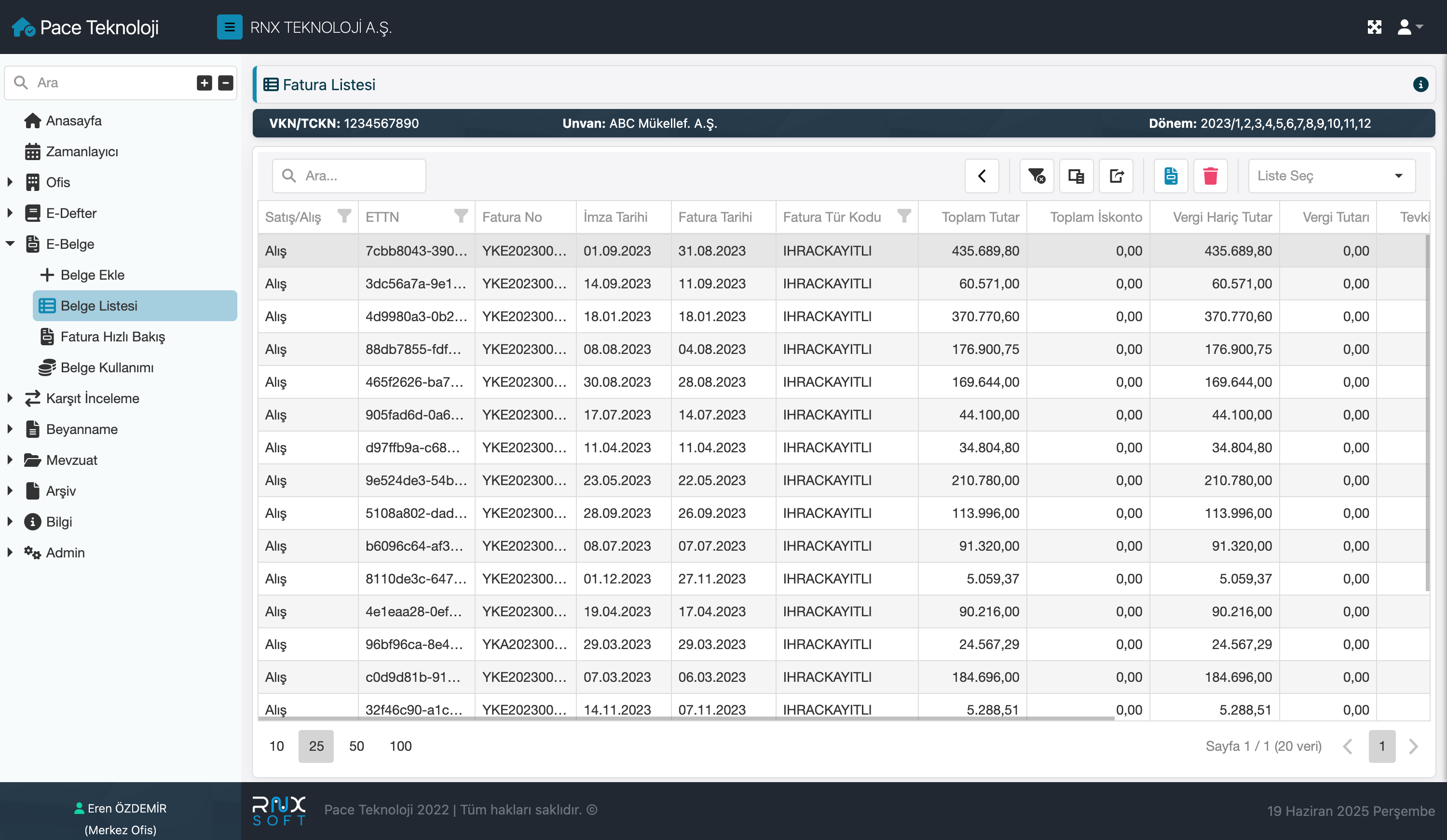Expand the E-Defter tree item
Screen dimensions: 1447x840
point(10,213)
